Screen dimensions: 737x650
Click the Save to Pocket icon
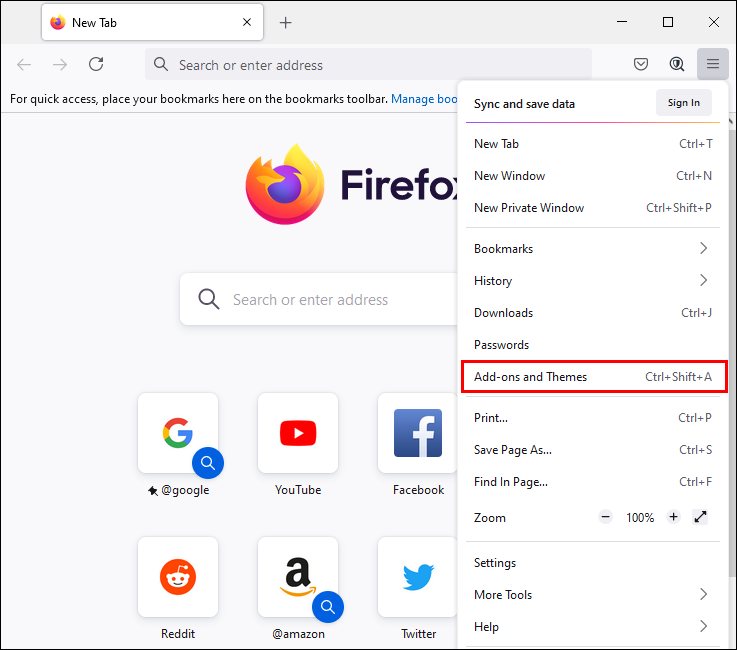tap(641, 64)
